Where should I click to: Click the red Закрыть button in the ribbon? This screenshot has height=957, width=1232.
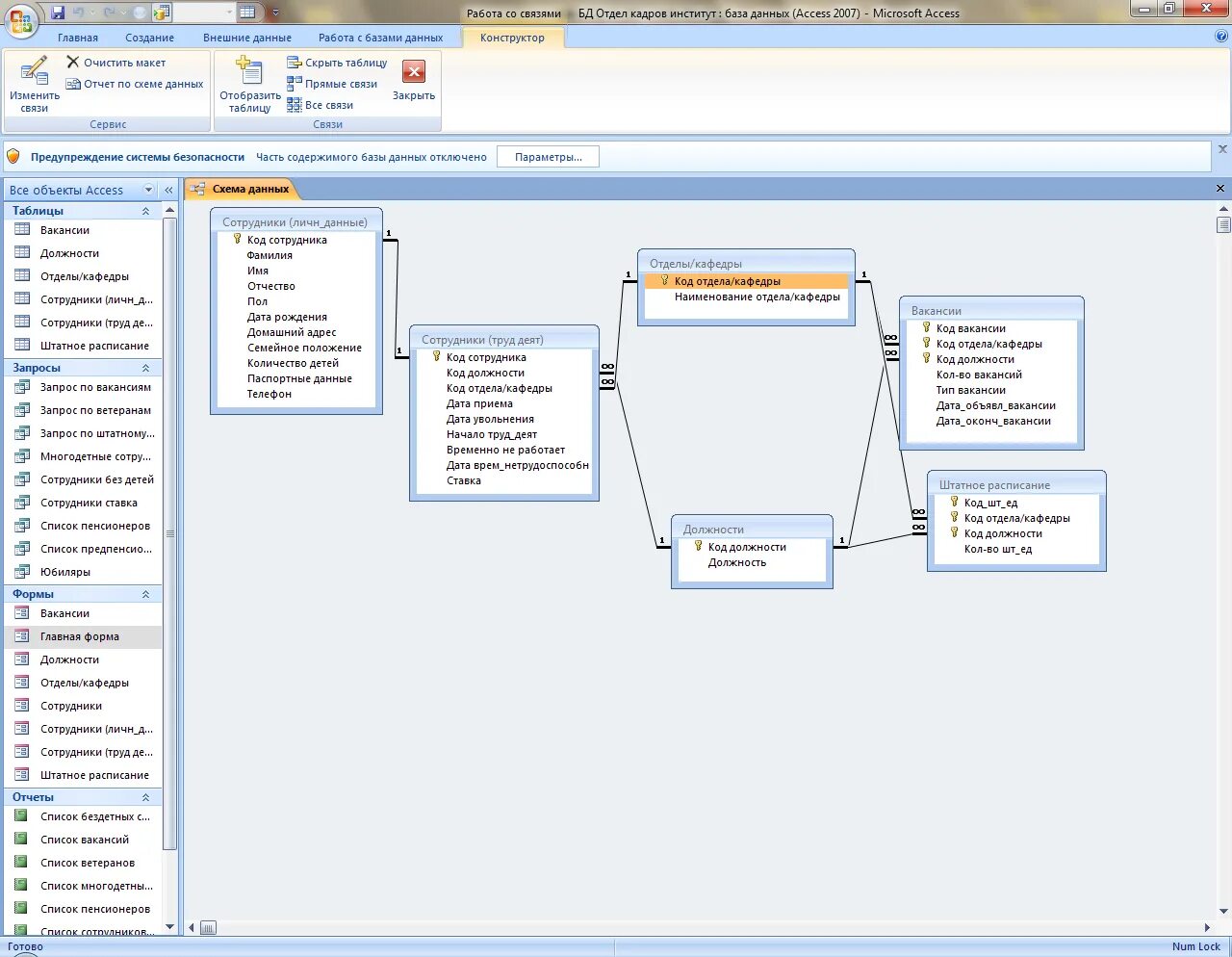[414, 79]
